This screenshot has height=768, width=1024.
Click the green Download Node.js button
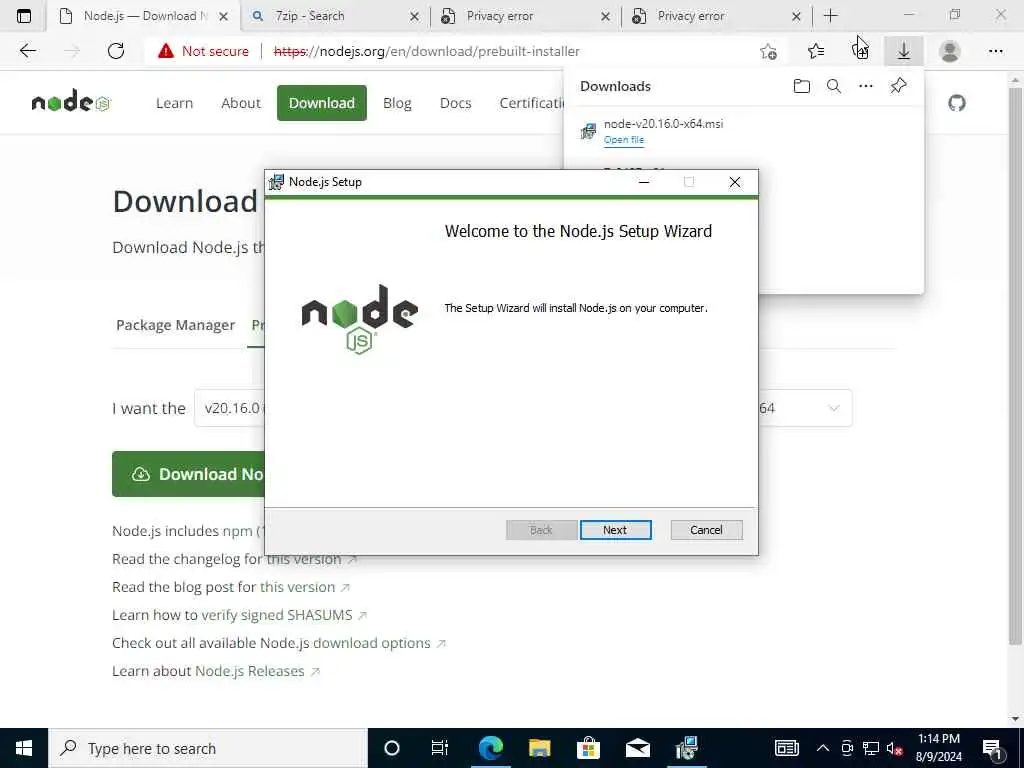(x=188, y=474)
